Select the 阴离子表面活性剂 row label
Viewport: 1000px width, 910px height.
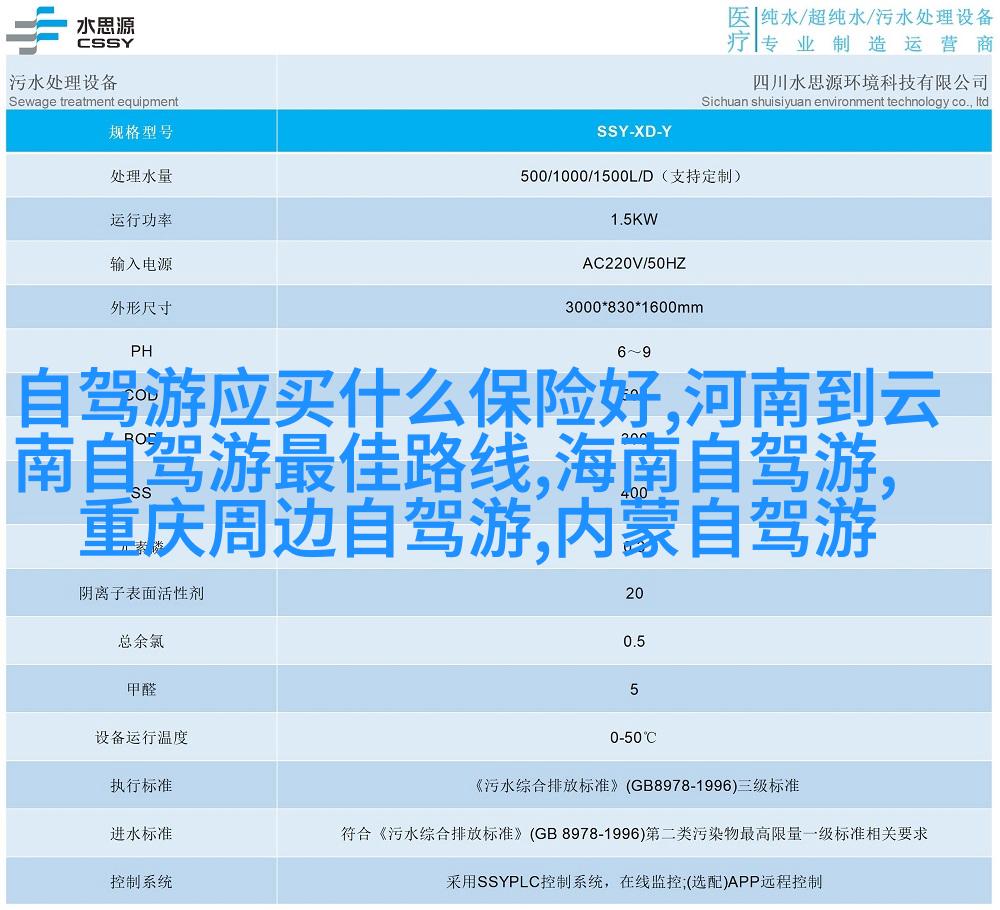pos(141,594)
